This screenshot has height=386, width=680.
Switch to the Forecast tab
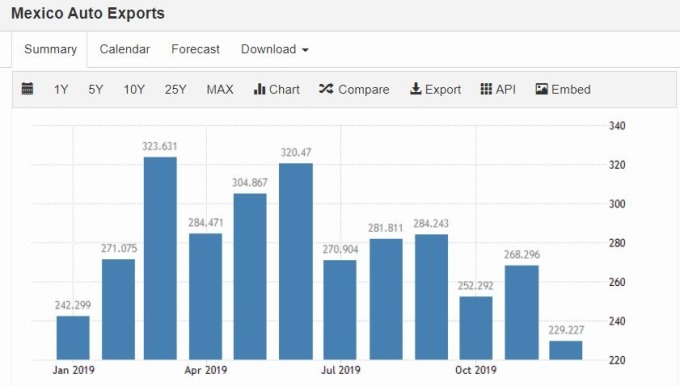click(x=196, y=49)
